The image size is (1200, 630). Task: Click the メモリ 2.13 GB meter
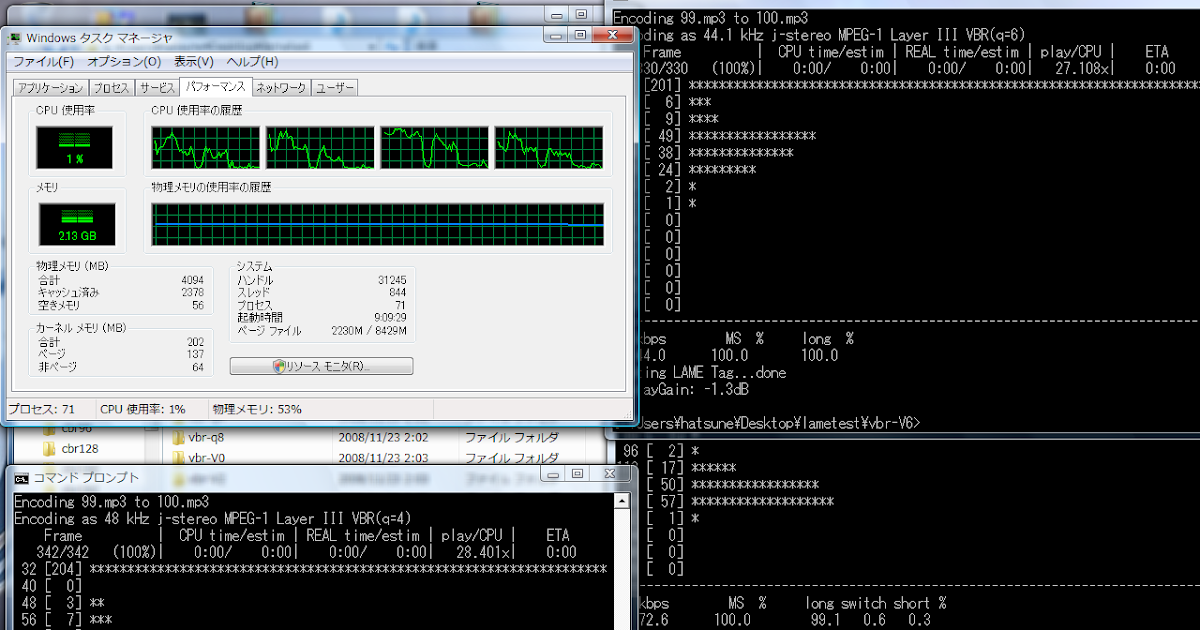[x=77, y=224]
